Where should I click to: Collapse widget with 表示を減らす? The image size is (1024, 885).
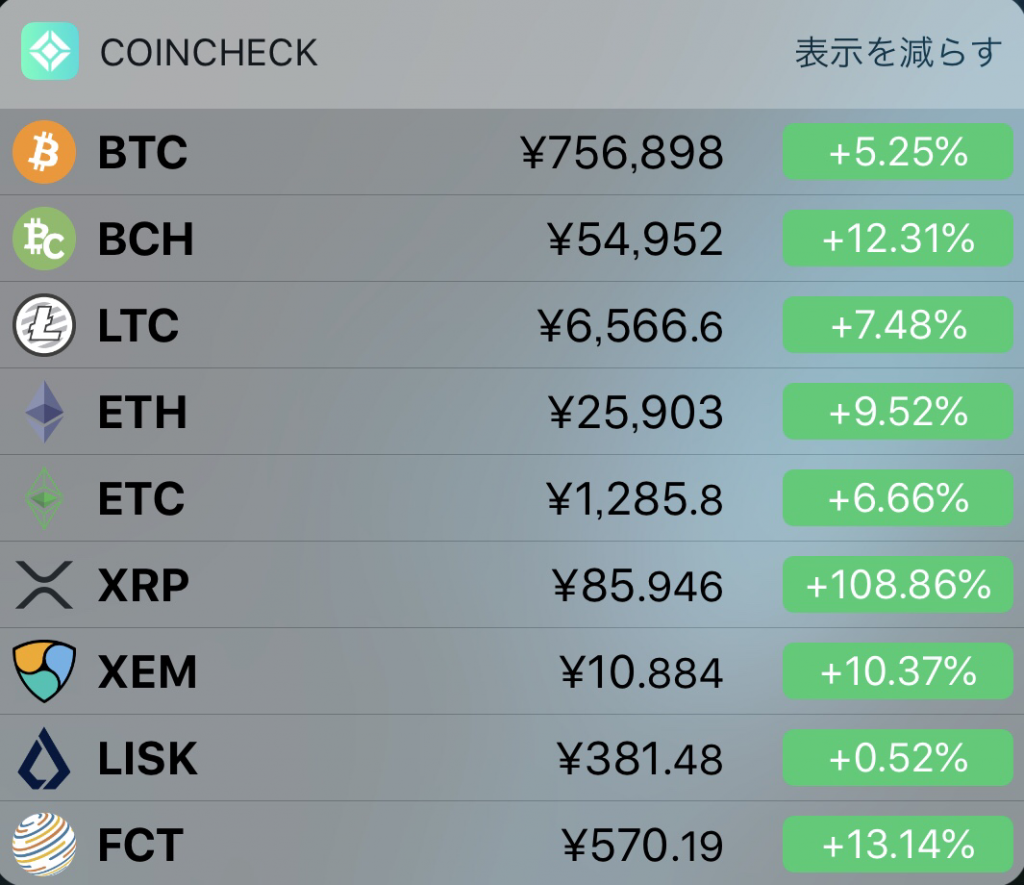click(x=898, y=52)
